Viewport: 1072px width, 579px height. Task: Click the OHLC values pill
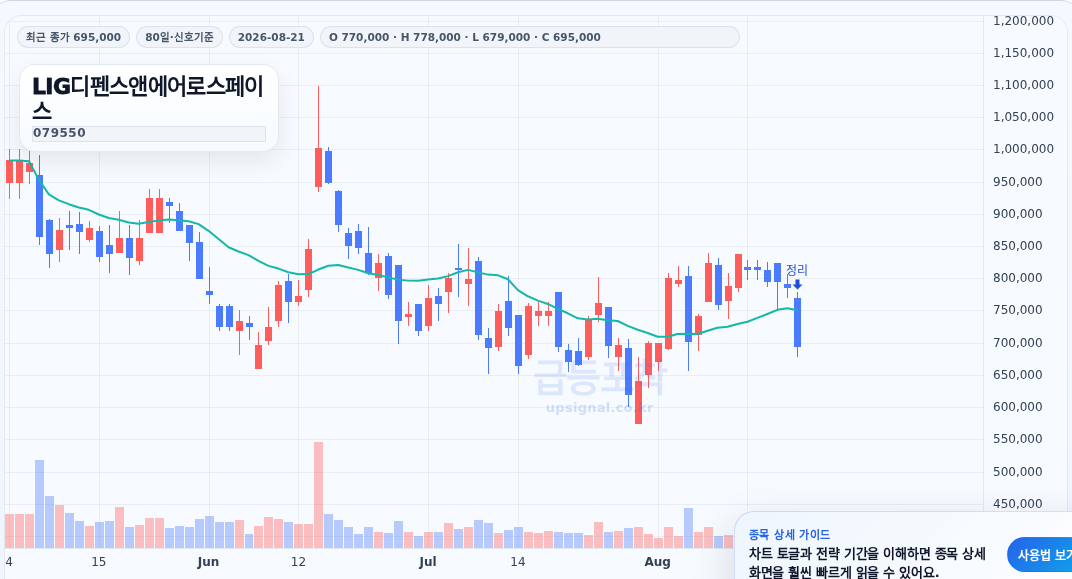pos(529,37)
